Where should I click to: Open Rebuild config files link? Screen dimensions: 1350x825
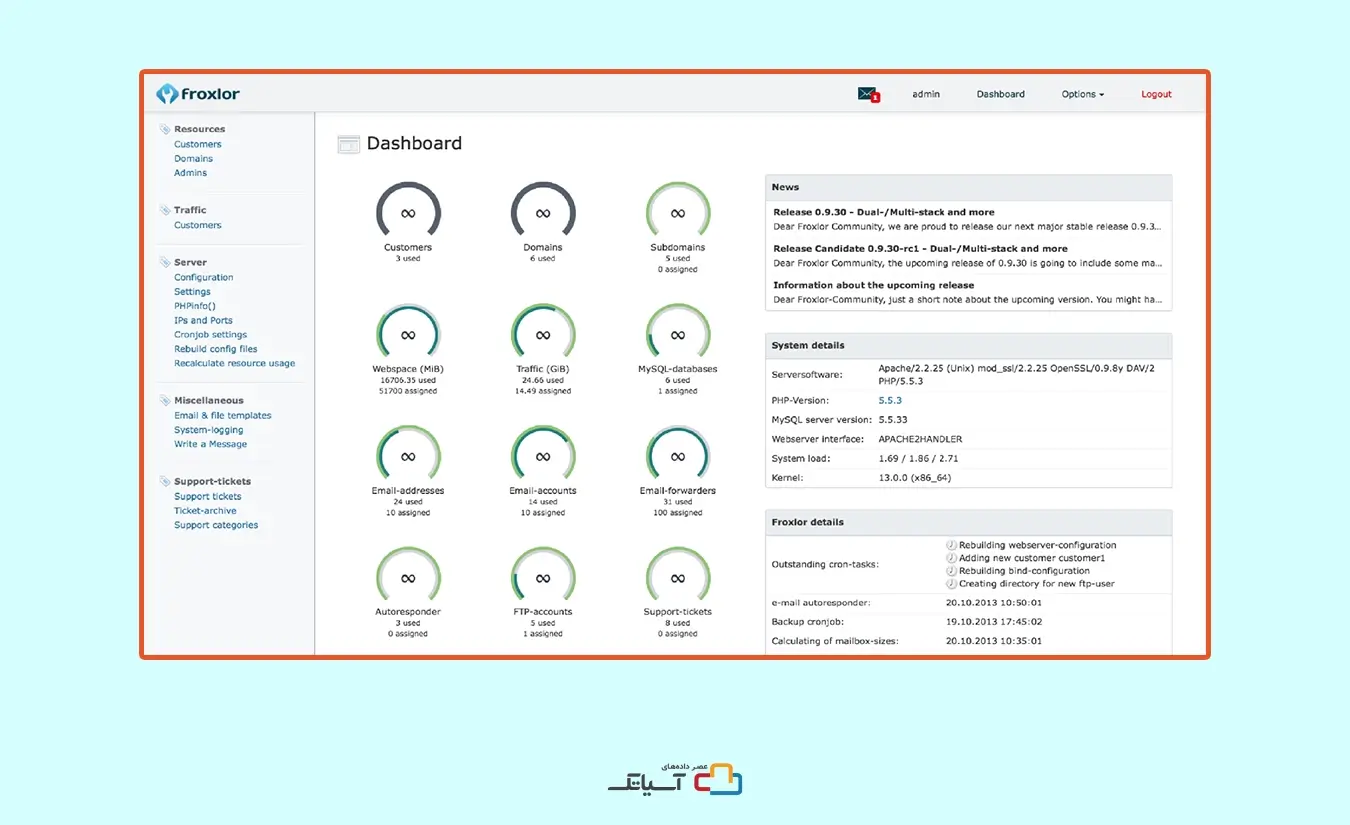(x=215, y=349)
